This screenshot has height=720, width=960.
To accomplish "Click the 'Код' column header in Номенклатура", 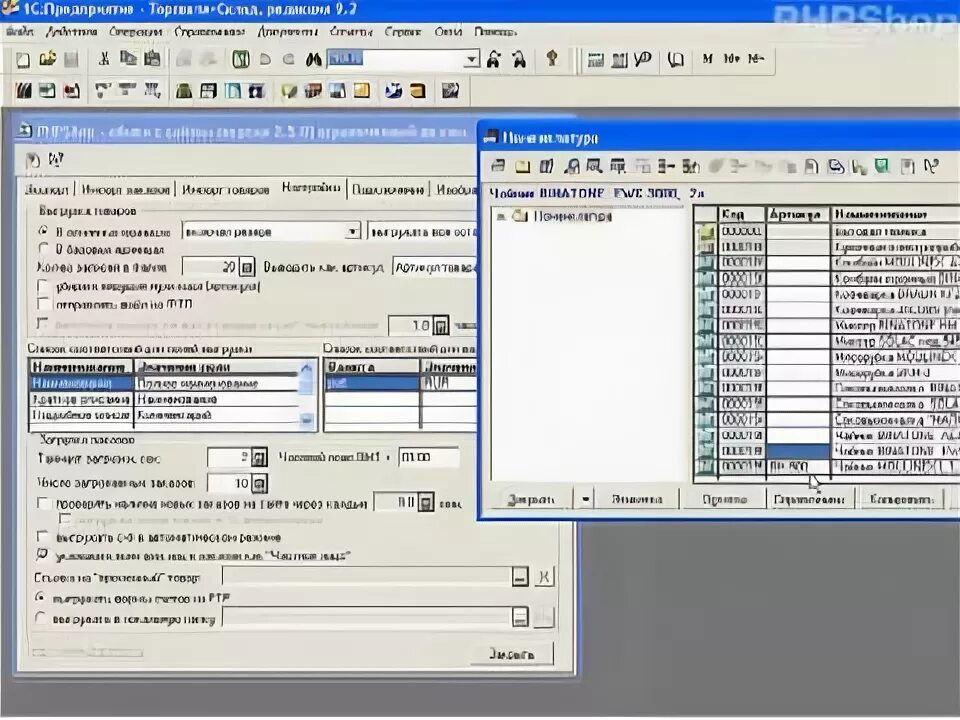I will 741,214.
